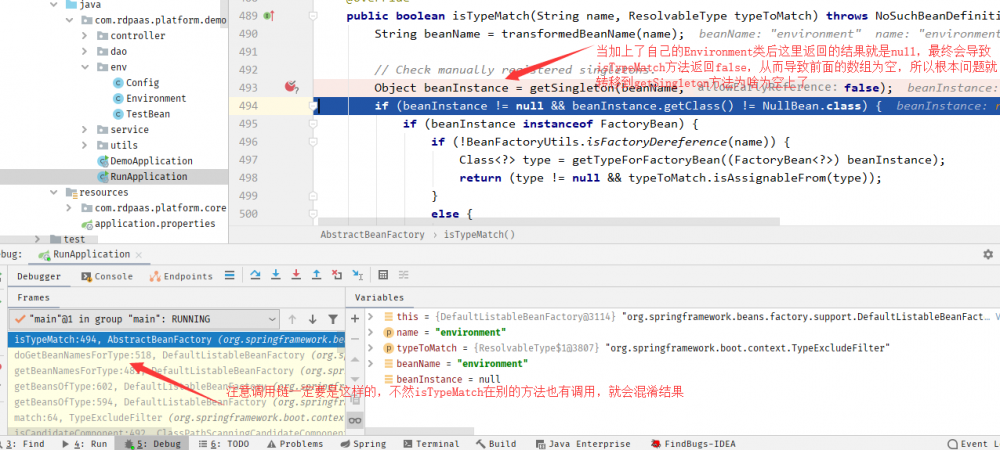
Task: Open the thread selector dropdown "main"@1
Action: click(x=144, y=319)
